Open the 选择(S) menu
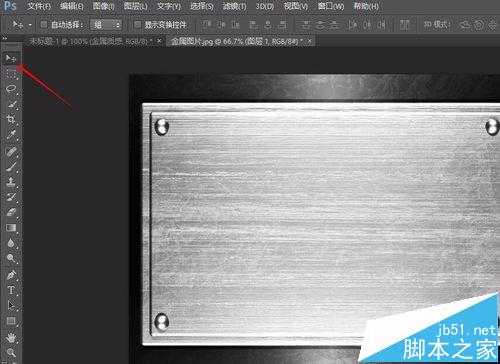 tap(201, 6)
